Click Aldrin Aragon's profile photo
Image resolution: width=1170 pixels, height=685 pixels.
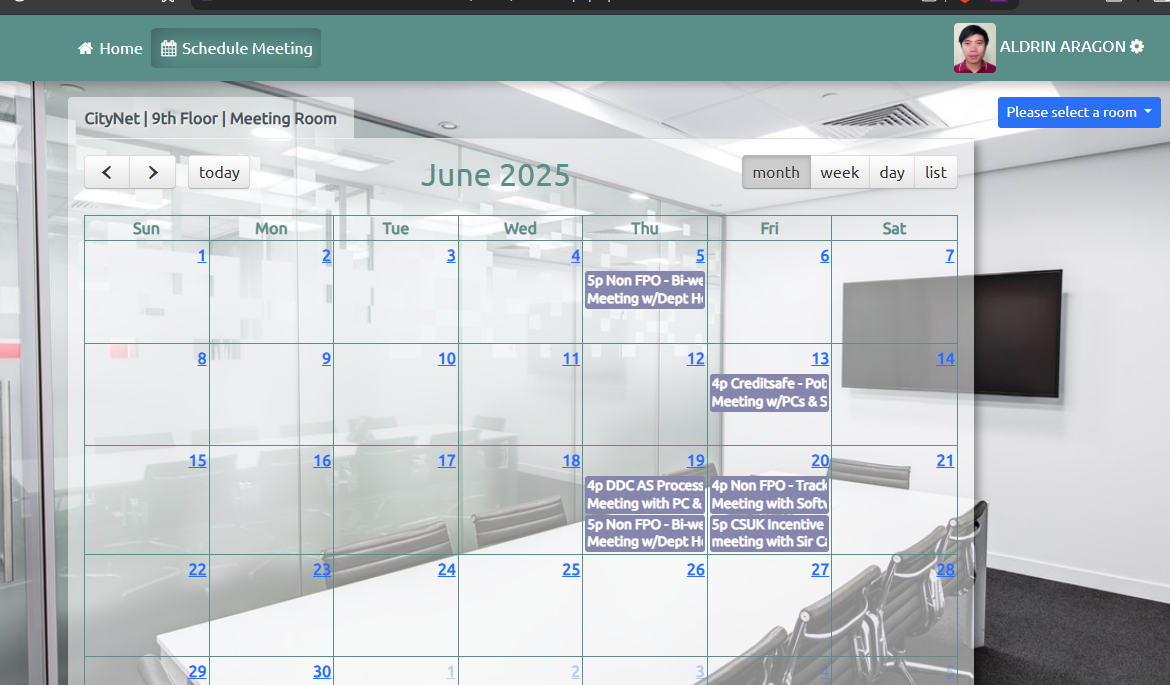974,46
